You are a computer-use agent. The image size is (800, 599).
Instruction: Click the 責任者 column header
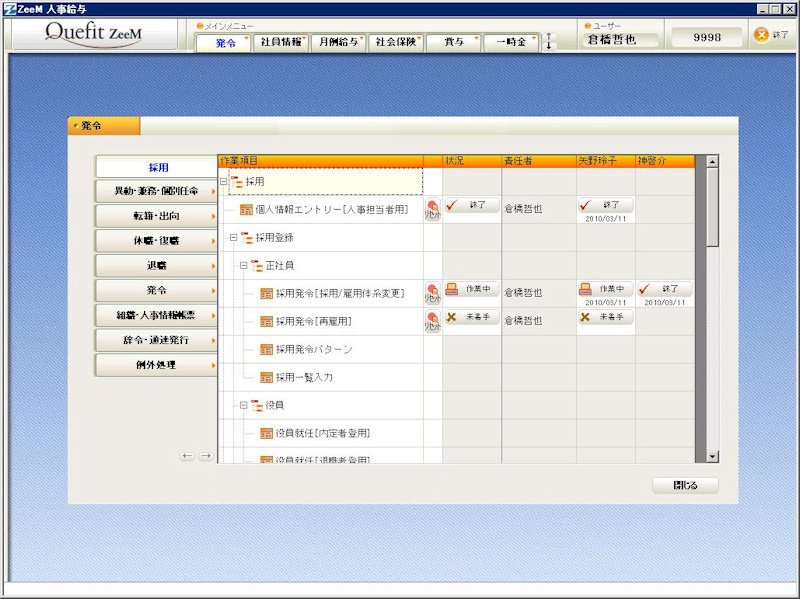point(539,161)
